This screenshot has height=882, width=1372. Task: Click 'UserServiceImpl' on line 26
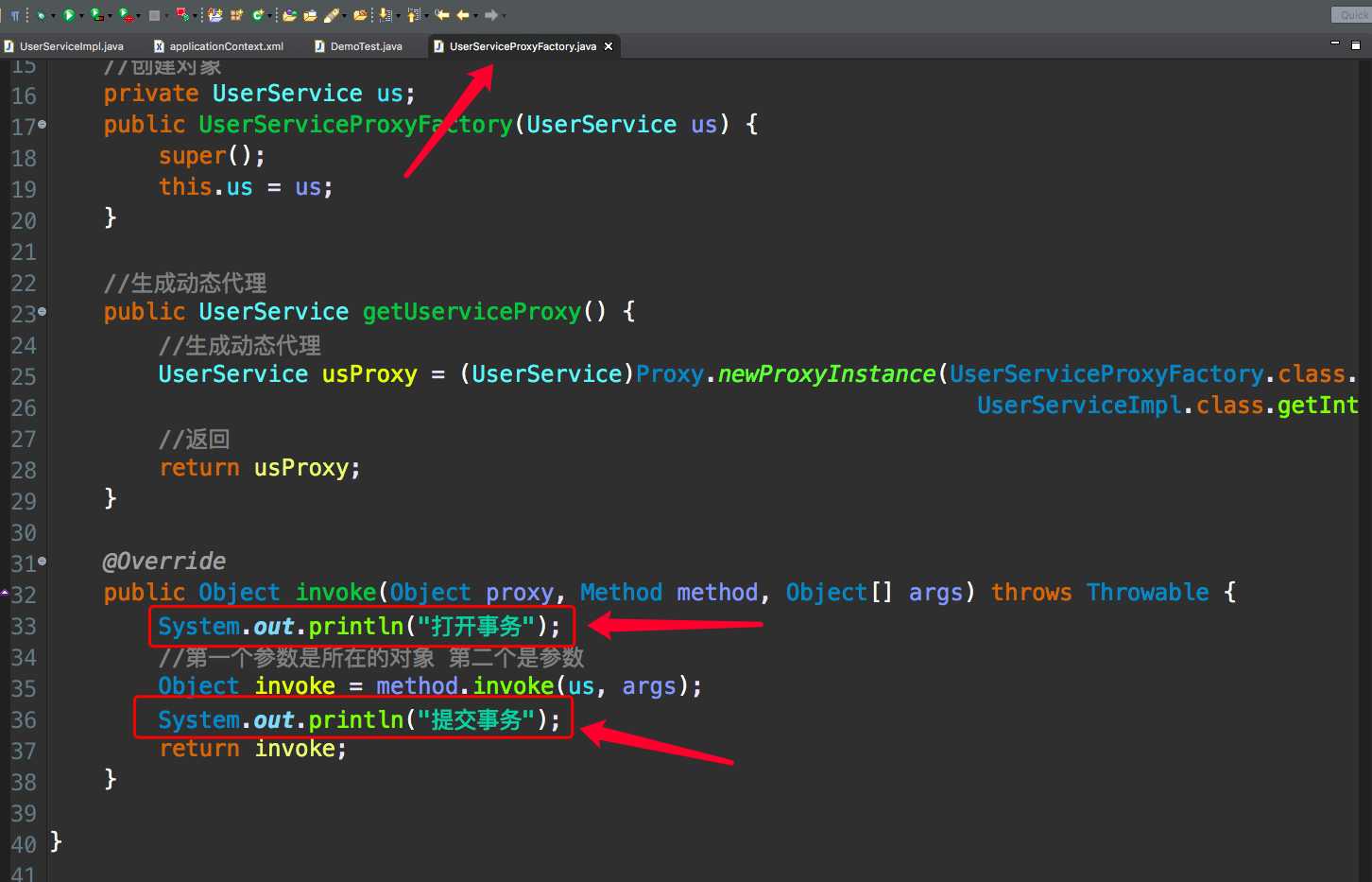point(1080,406)
